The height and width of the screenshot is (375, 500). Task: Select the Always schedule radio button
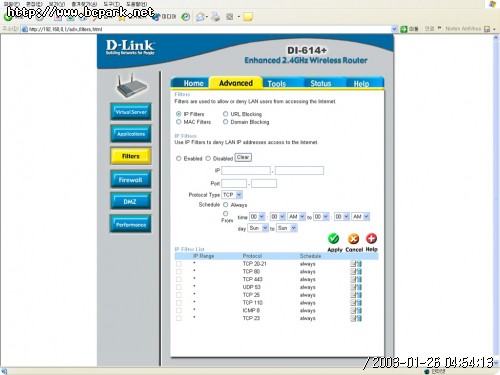click(226, 205)
